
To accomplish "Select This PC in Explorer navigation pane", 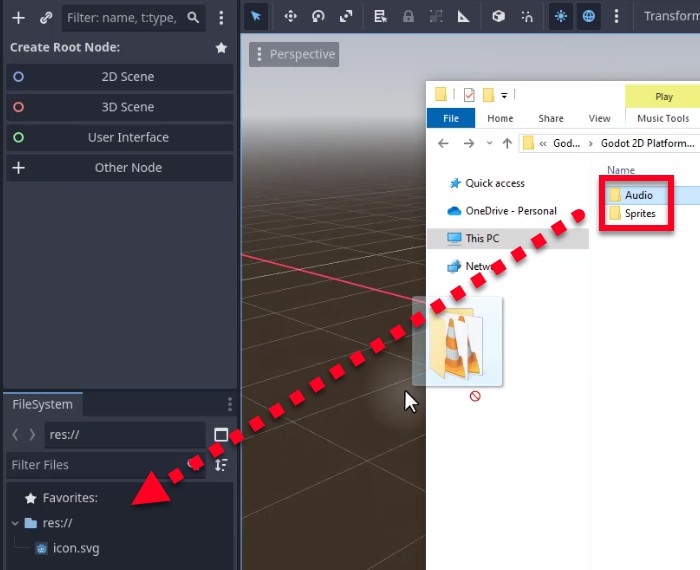I will [x=508, y=238].
